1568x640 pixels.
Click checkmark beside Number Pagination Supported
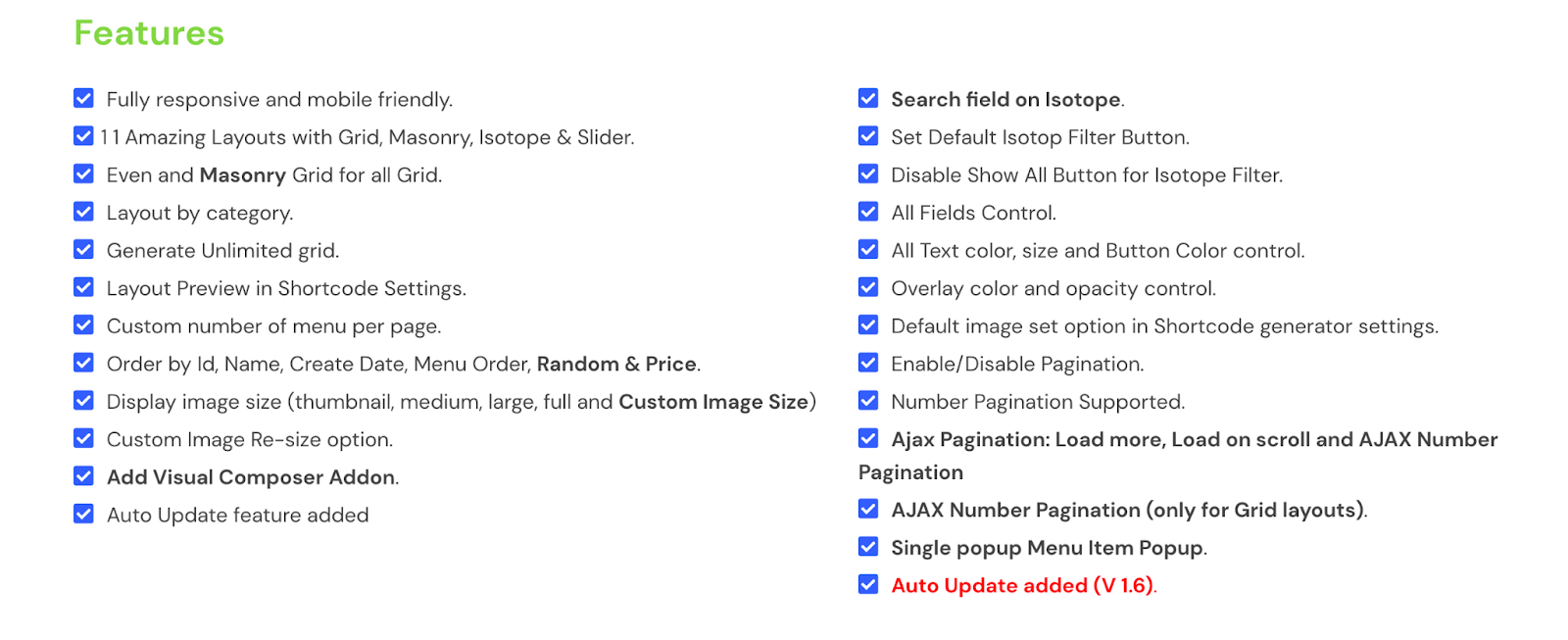coord(868,401)
